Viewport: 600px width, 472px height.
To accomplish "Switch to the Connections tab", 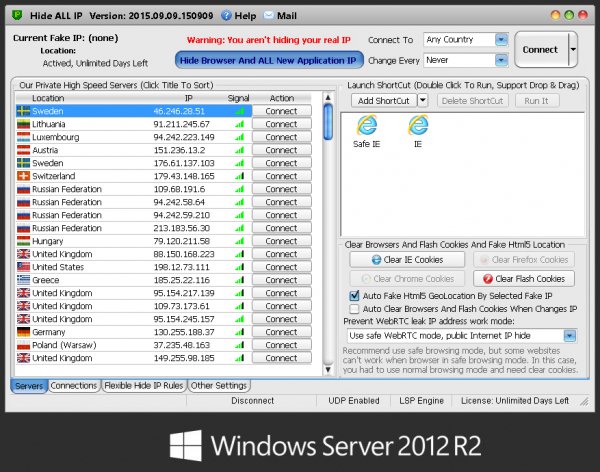I will pyautogui.click(x=74, y=385).
